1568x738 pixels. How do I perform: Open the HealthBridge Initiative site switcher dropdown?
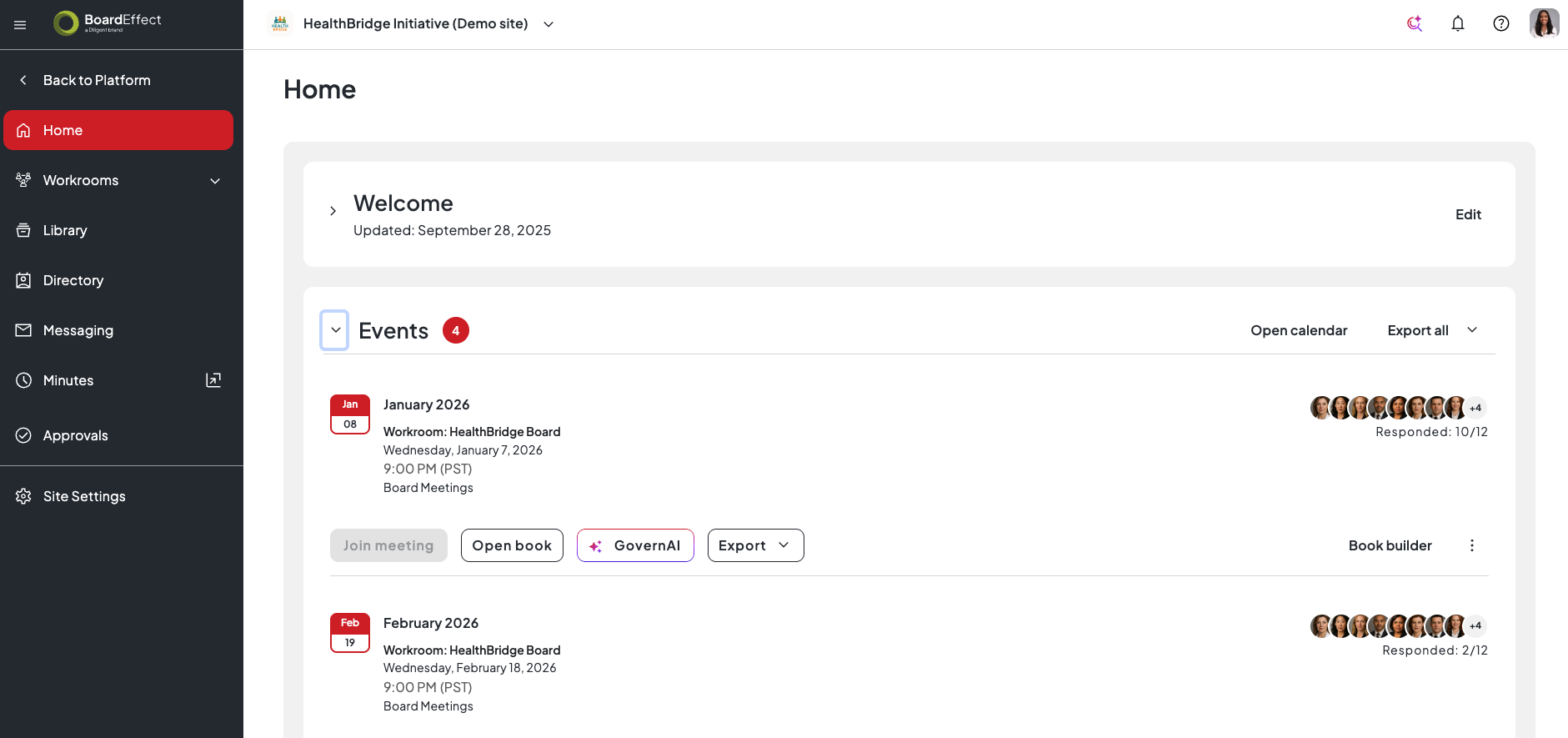tap(549, 24)
